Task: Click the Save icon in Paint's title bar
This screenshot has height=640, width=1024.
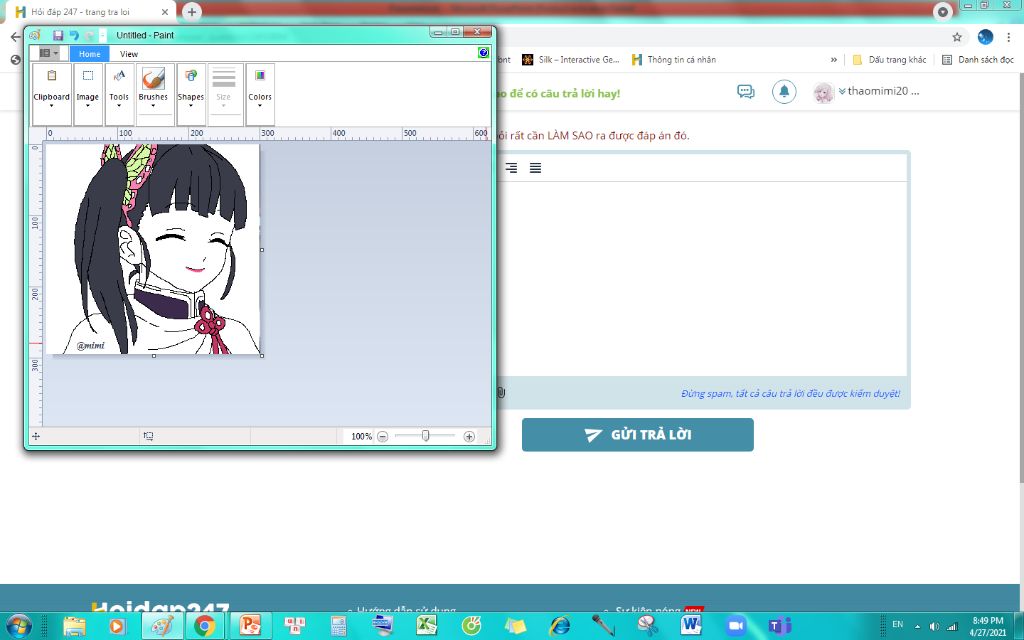Action: click(x=58, y=35)
